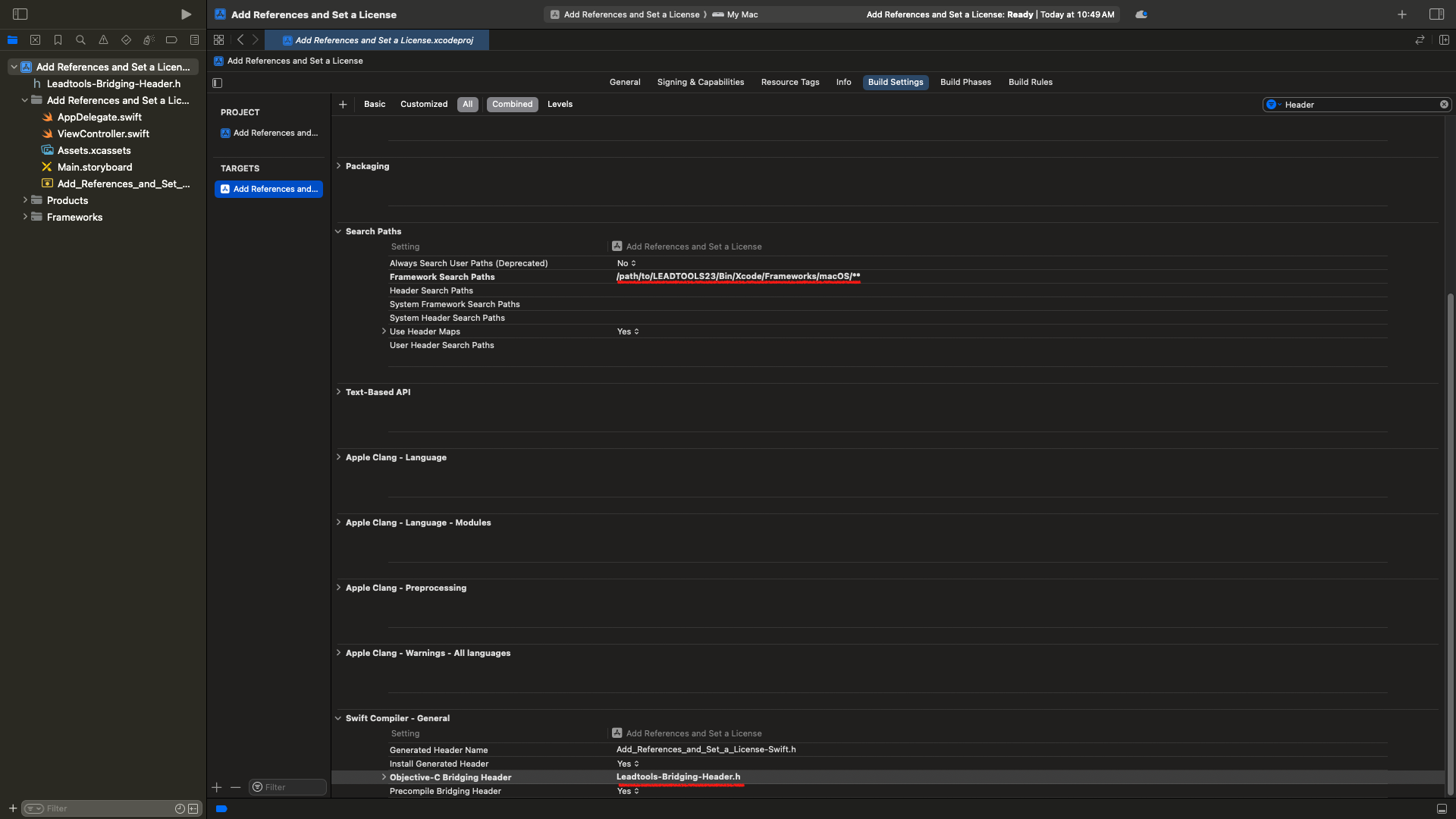Open the Issue navigator warning icon

(x=103, y=40)
